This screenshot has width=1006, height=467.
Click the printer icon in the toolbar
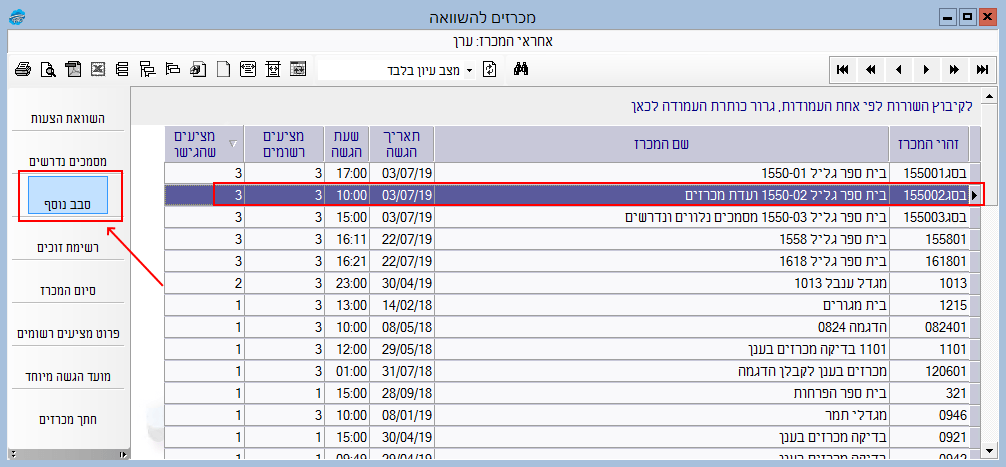pos(23,69)
